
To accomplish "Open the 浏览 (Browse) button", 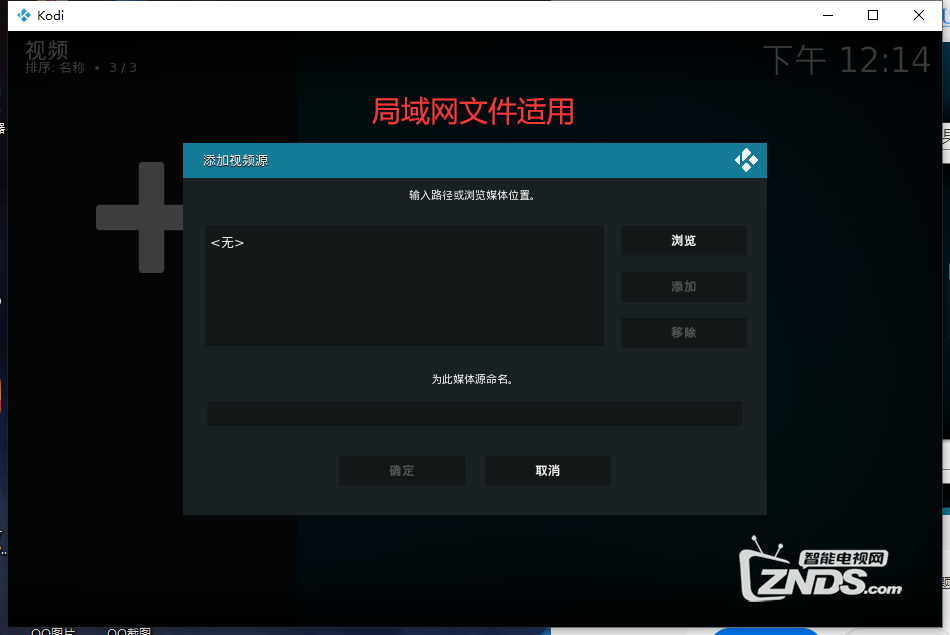I will click(683, 240).
